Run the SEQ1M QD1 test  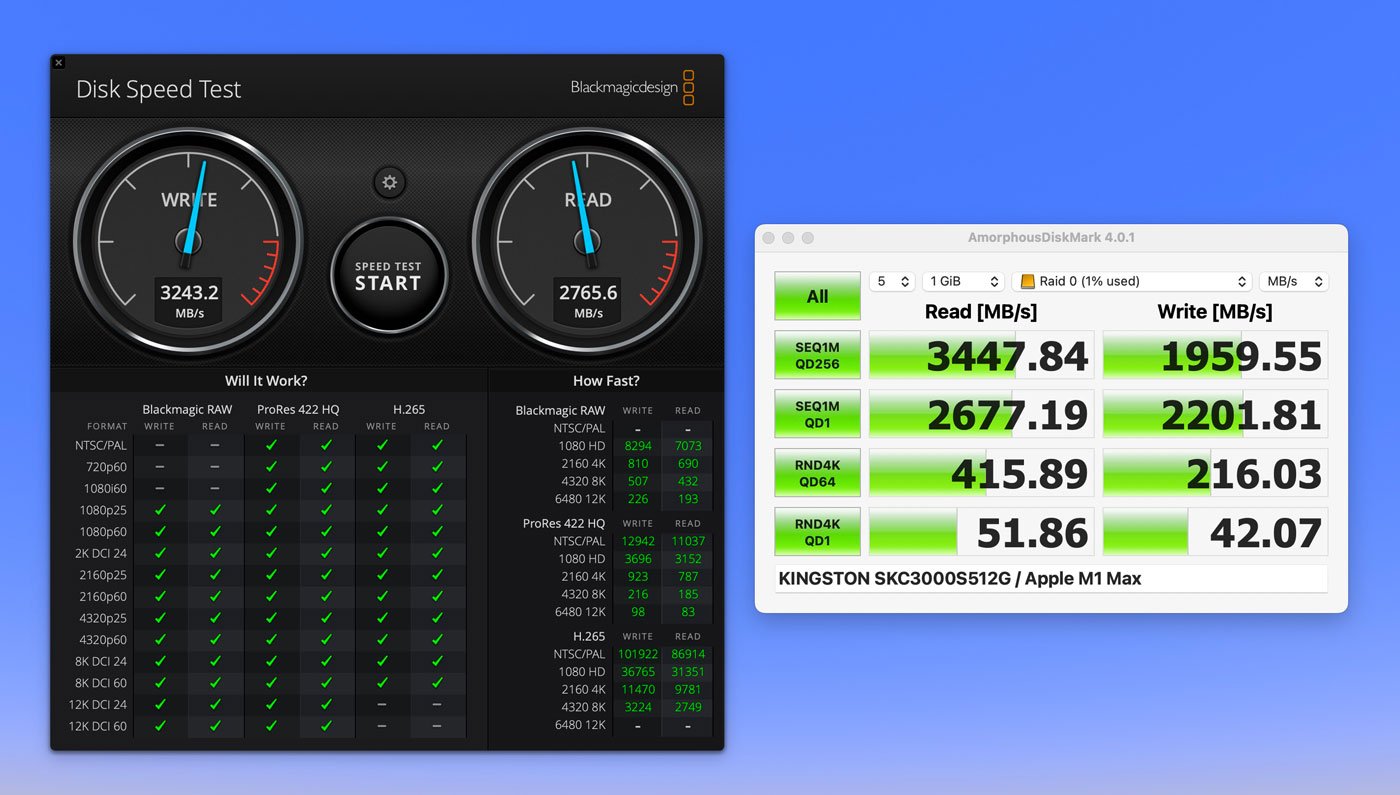[x=817, y=414]
